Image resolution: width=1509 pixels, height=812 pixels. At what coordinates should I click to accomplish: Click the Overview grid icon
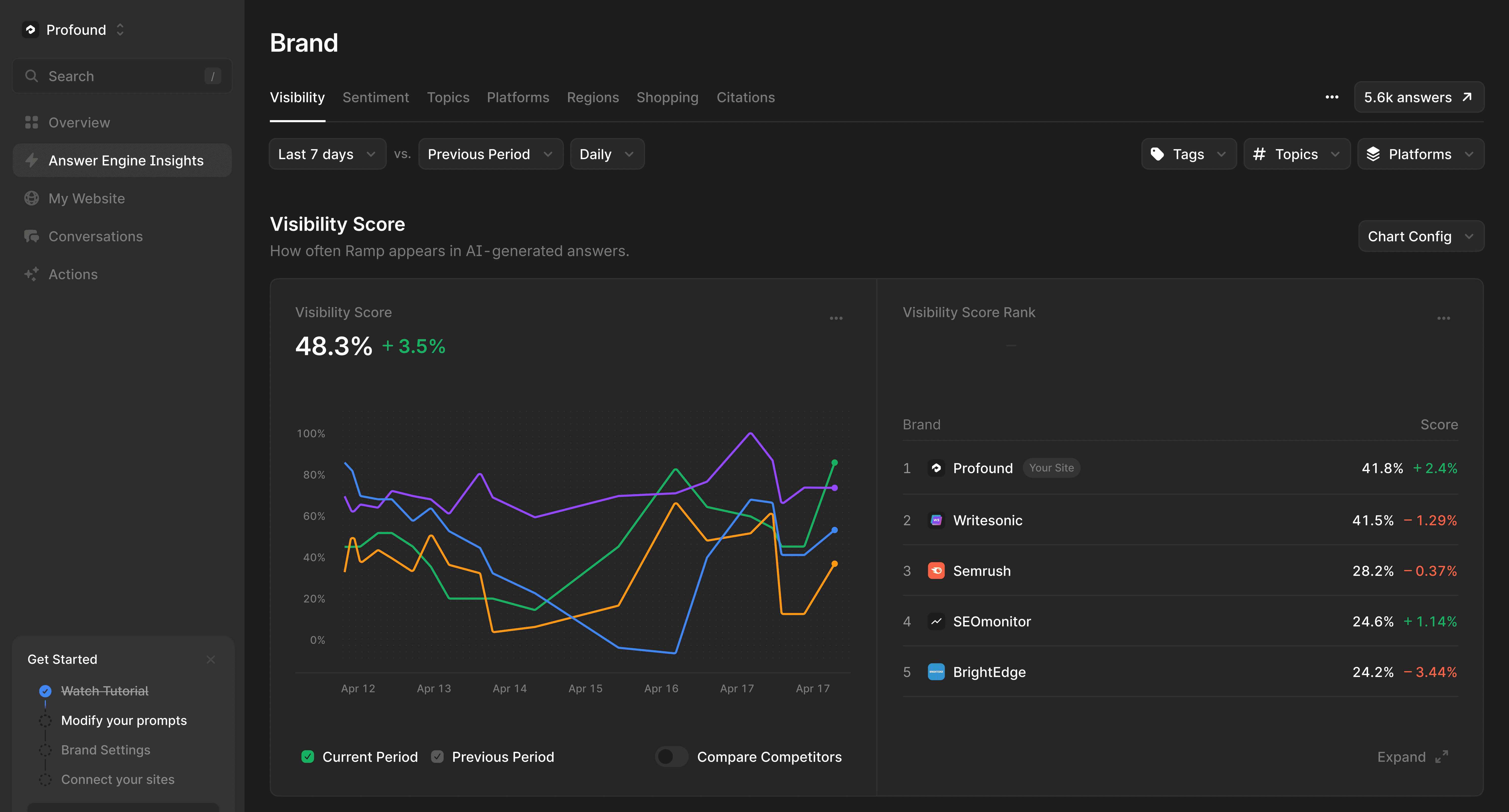(x=32, y=122)
